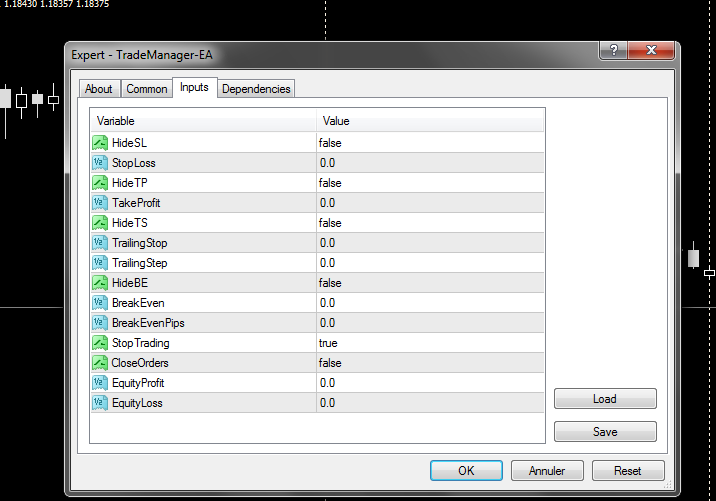Click the CloseOrders boolean variable icon

pos(100,363)
